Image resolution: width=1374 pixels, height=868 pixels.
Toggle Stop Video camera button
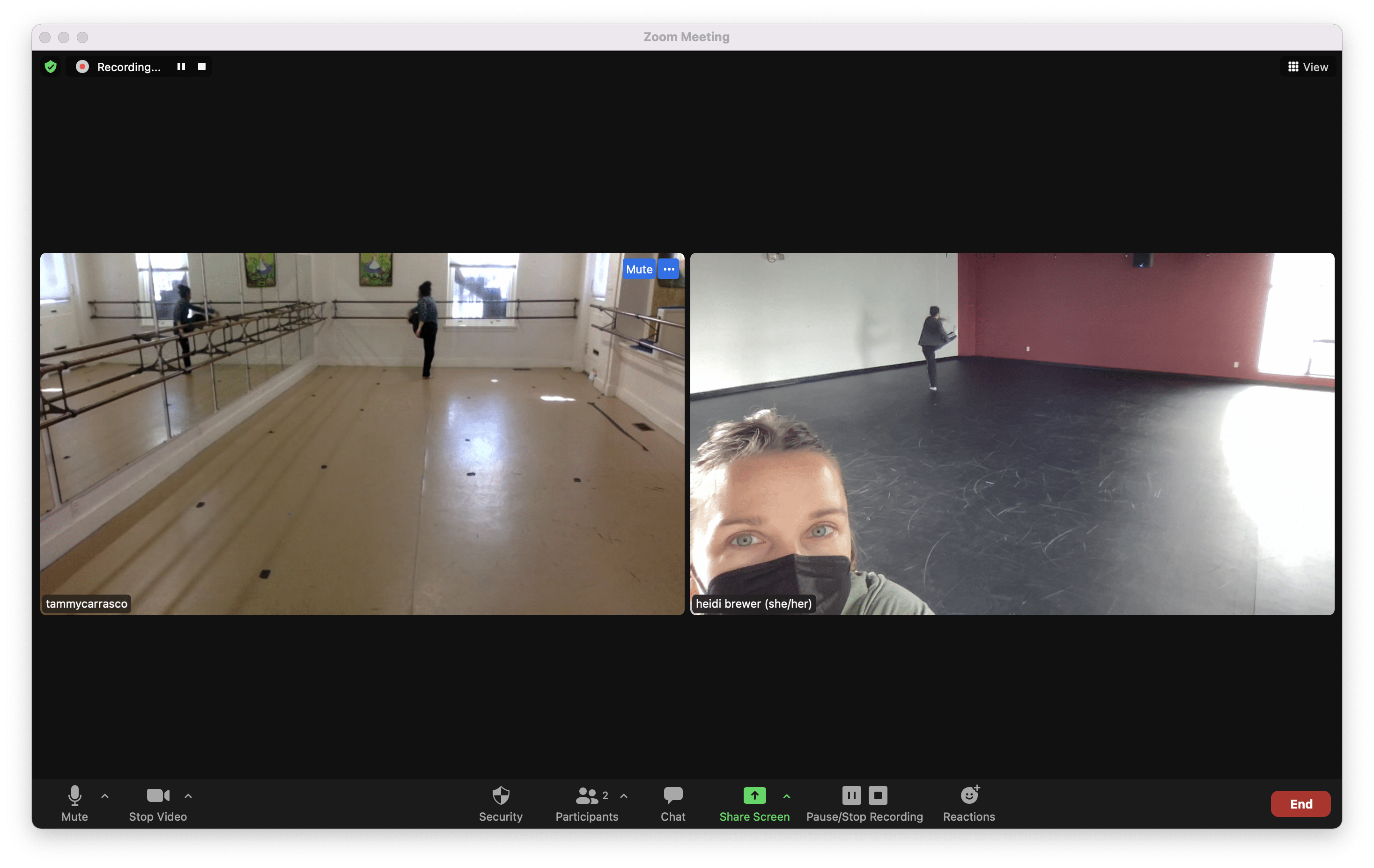coord(157,802)
